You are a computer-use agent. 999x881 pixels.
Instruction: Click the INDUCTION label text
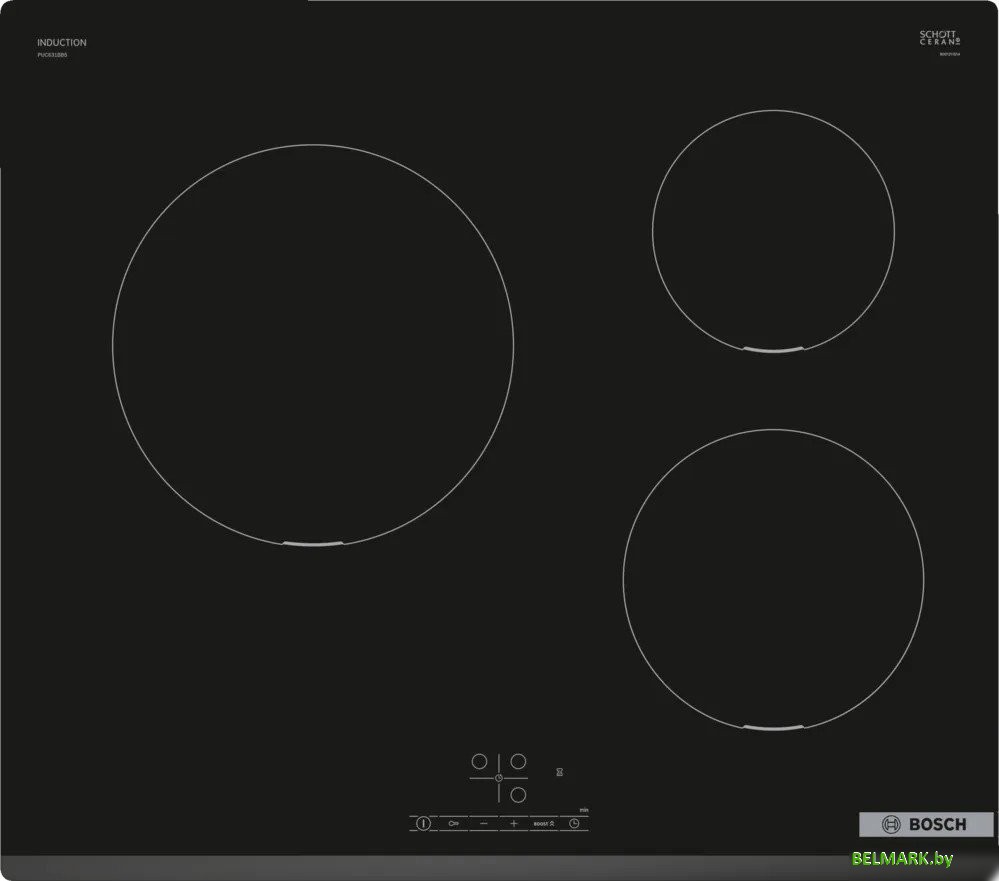click(62, 43)
